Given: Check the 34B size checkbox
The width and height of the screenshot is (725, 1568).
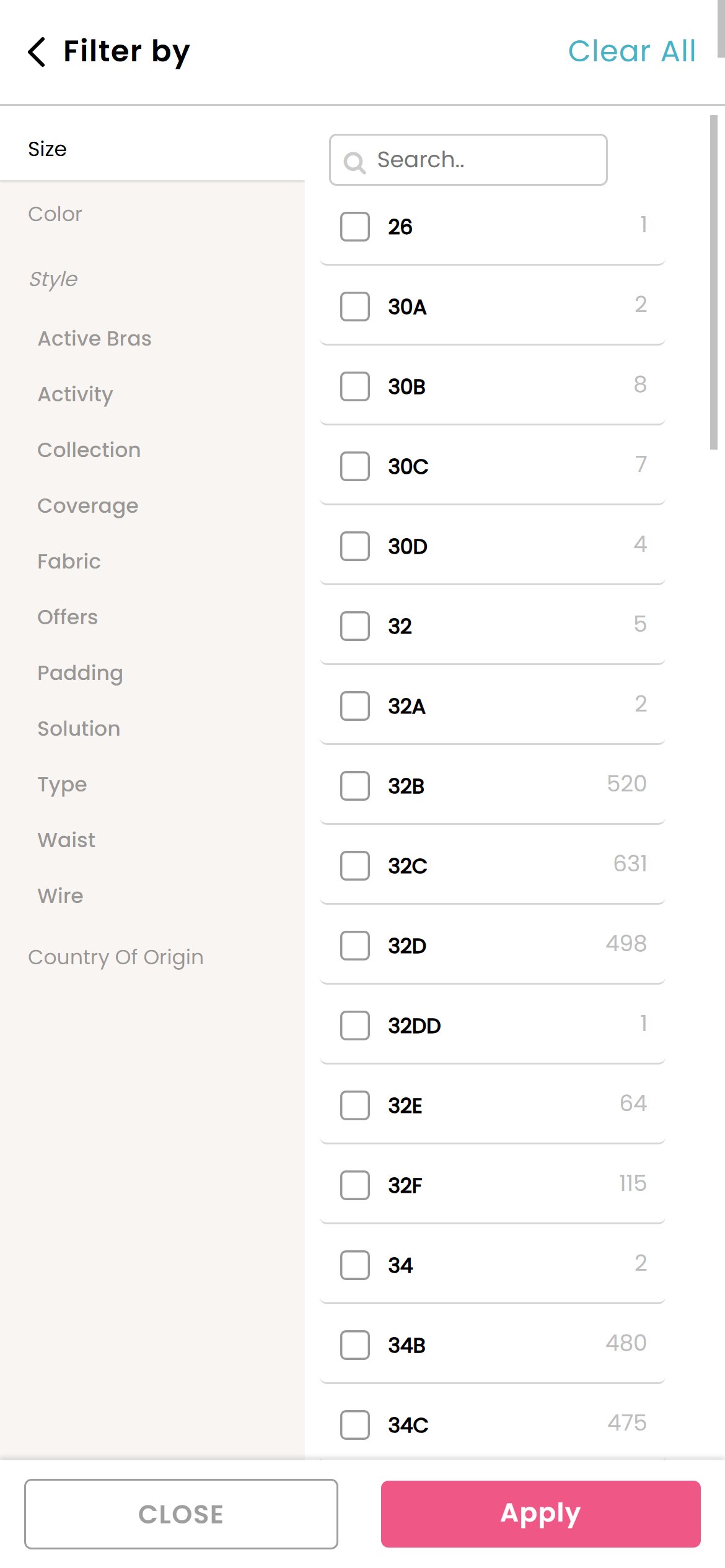Looking at the screenshot, I should coord(355,1345).
